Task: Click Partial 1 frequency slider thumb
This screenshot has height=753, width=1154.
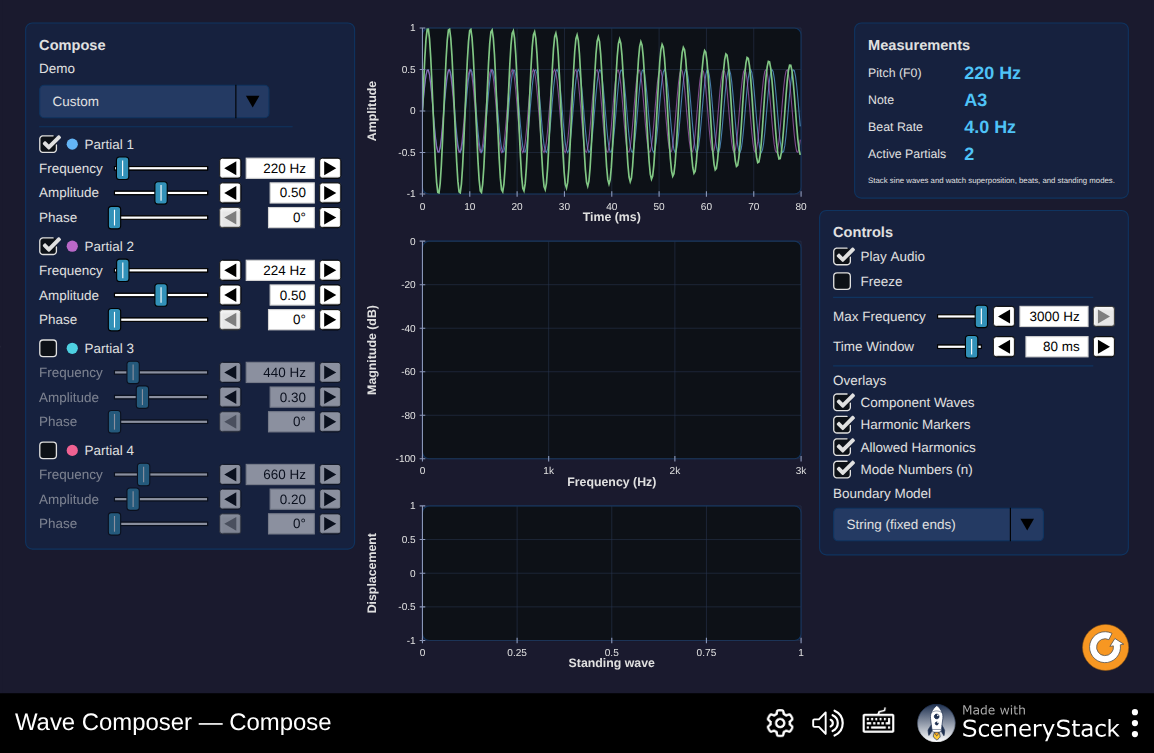Action: click(123, 169)
